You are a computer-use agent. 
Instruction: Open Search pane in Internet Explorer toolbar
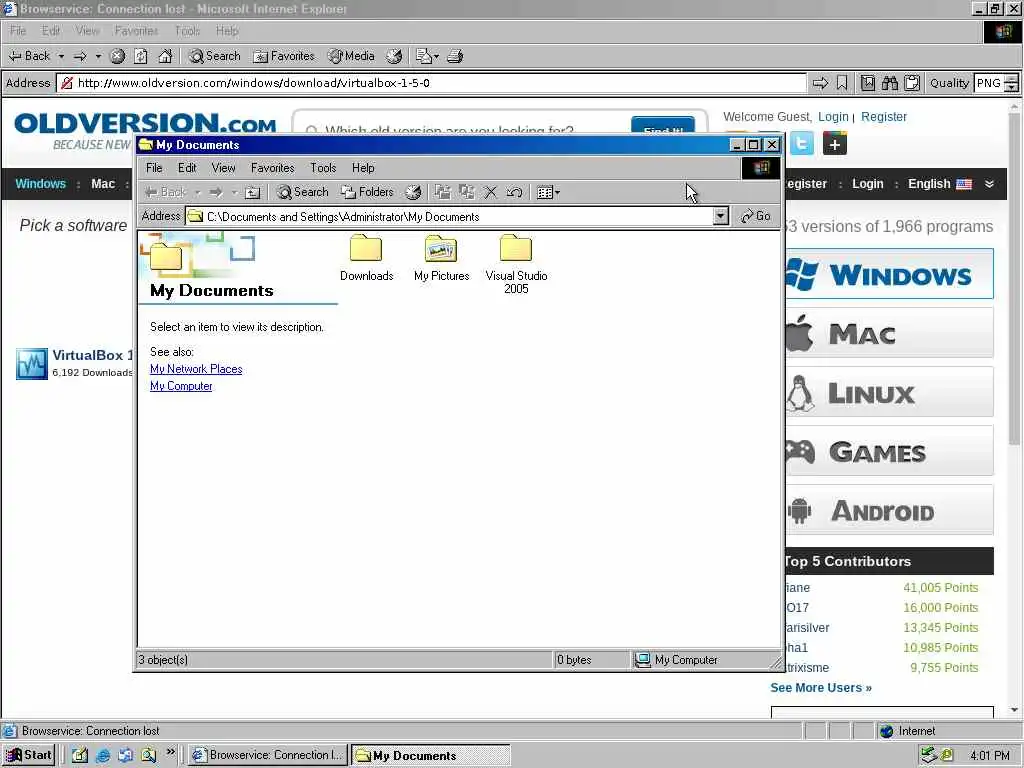click(214, 56)
